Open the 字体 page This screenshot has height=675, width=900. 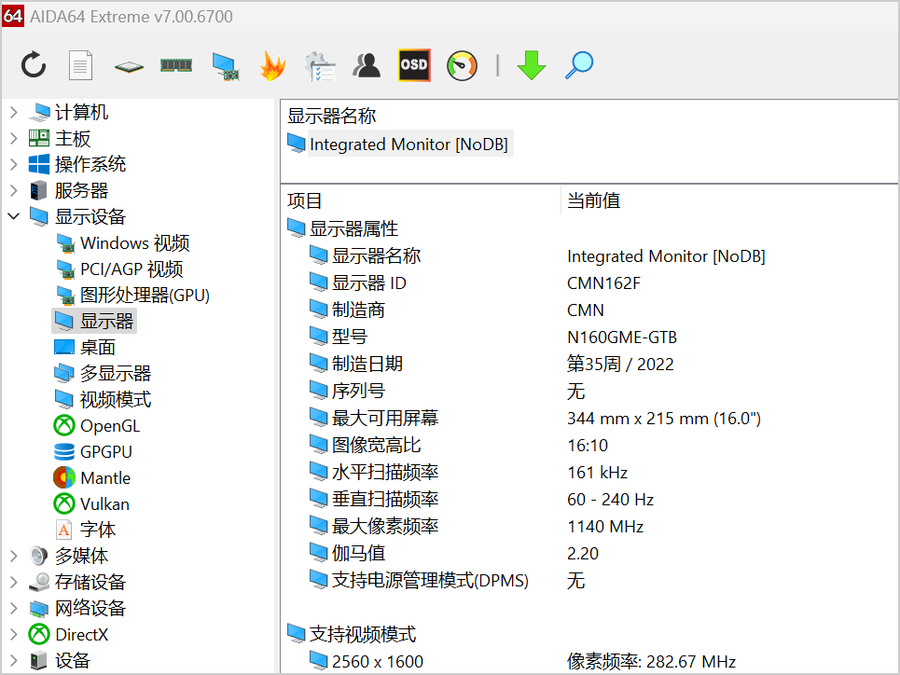98,530
